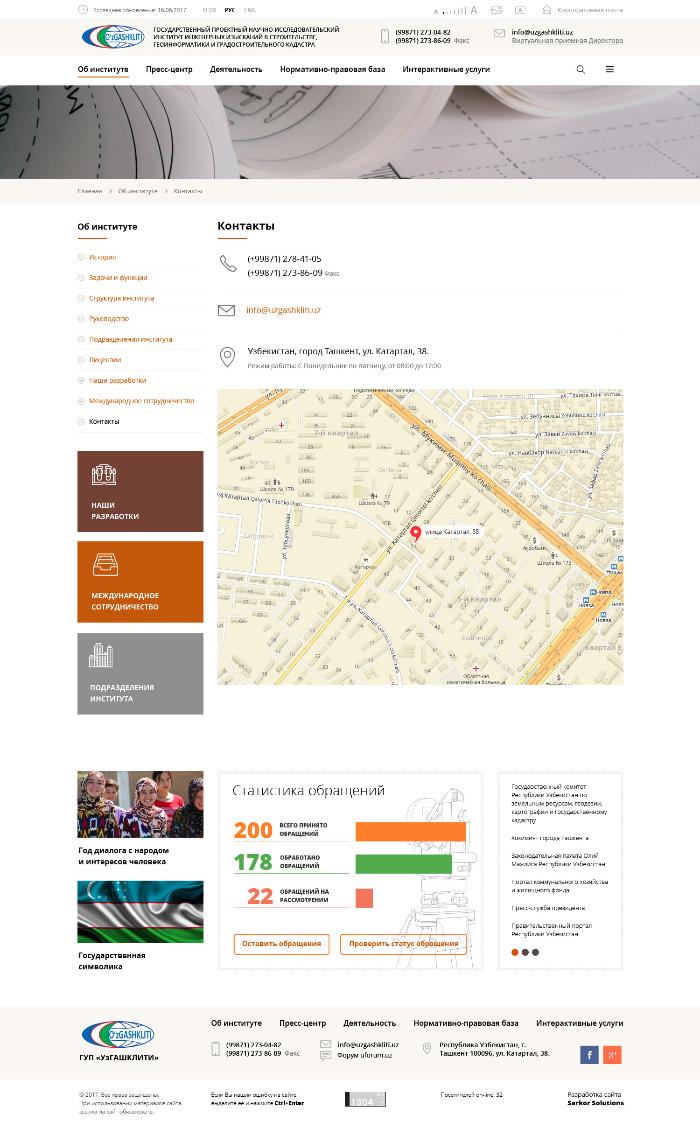Click the phone handset icon under Контакты
Image resolution: width=700 pixels, height=1128 pixels.
(228, 264)
